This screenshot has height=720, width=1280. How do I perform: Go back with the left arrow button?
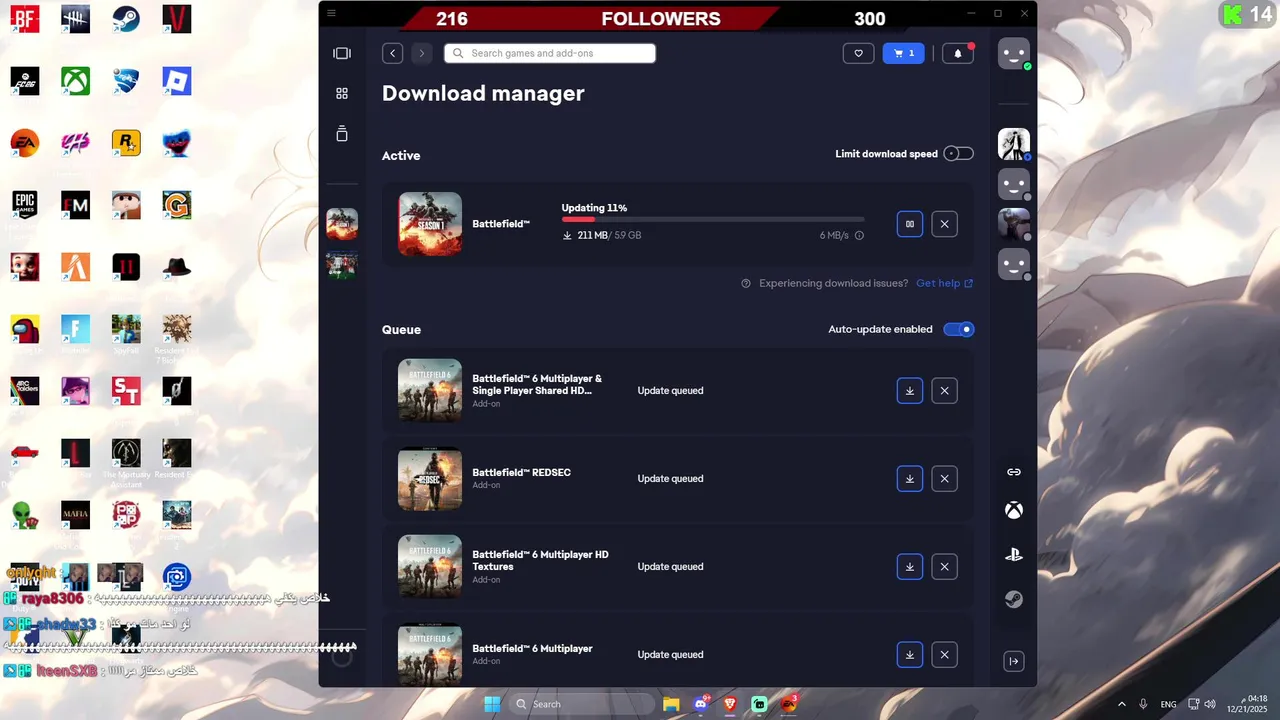coord(393,54)
